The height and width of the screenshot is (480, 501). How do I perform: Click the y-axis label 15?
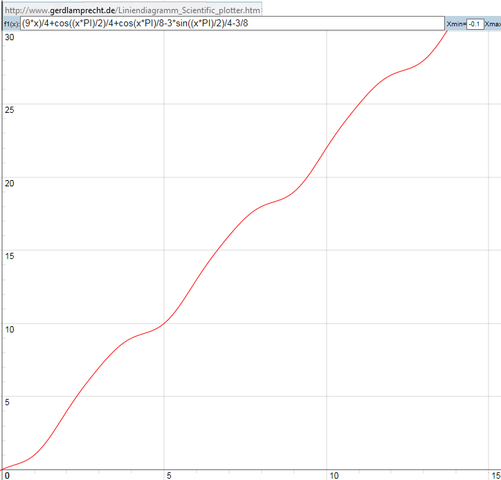[10, 256]
